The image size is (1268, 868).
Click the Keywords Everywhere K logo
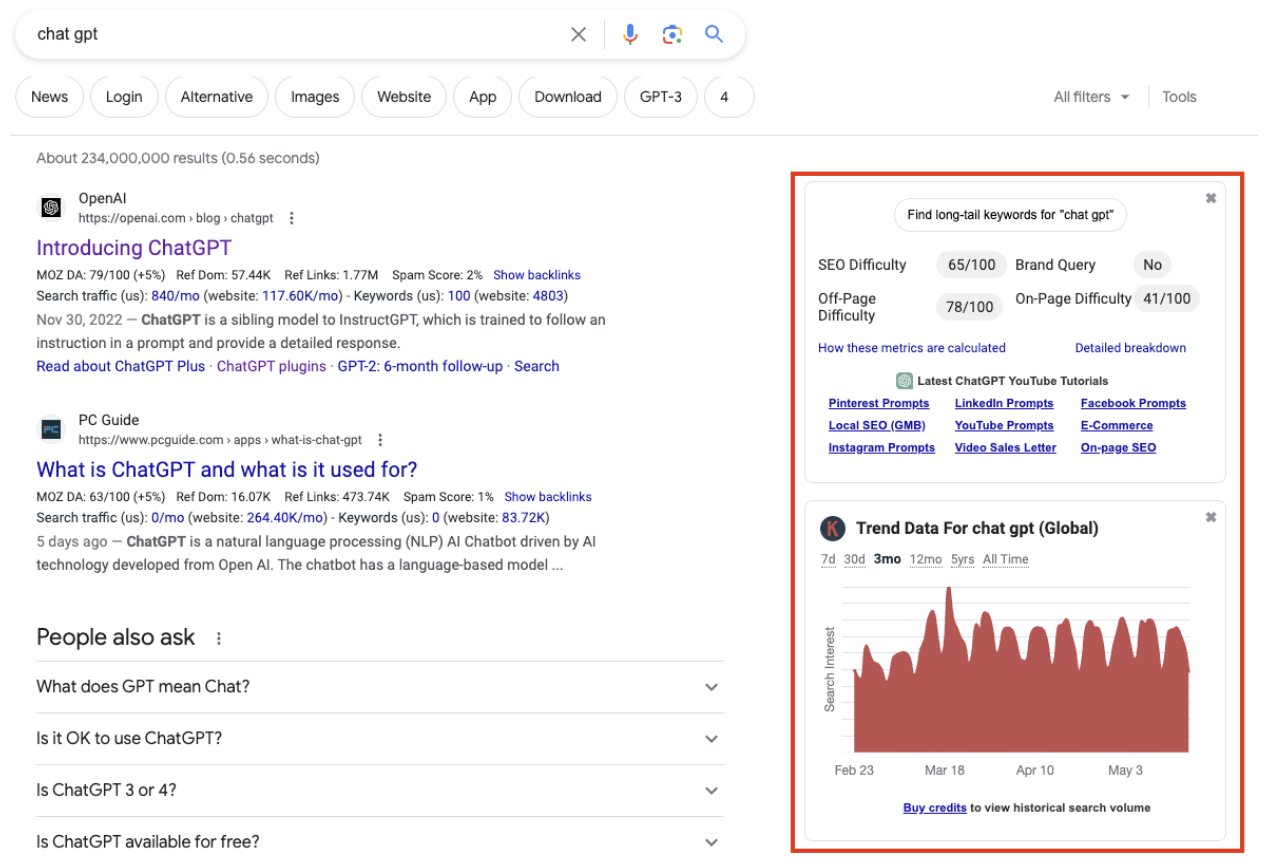(832, 528)
